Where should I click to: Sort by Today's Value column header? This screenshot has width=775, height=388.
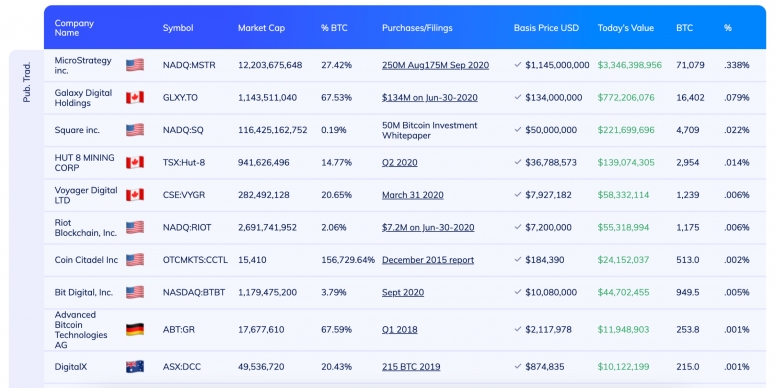(626, 28)
